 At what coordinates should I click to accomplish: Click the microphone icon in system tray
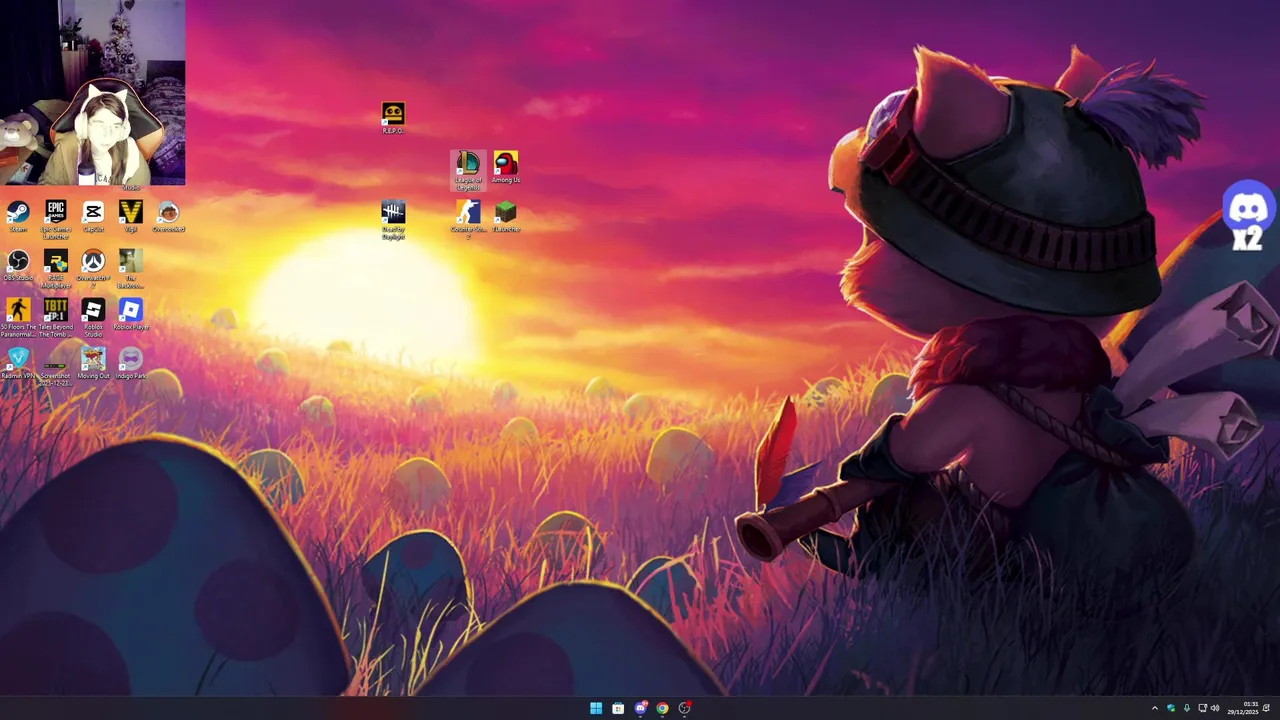click(x=1186, y=708)
